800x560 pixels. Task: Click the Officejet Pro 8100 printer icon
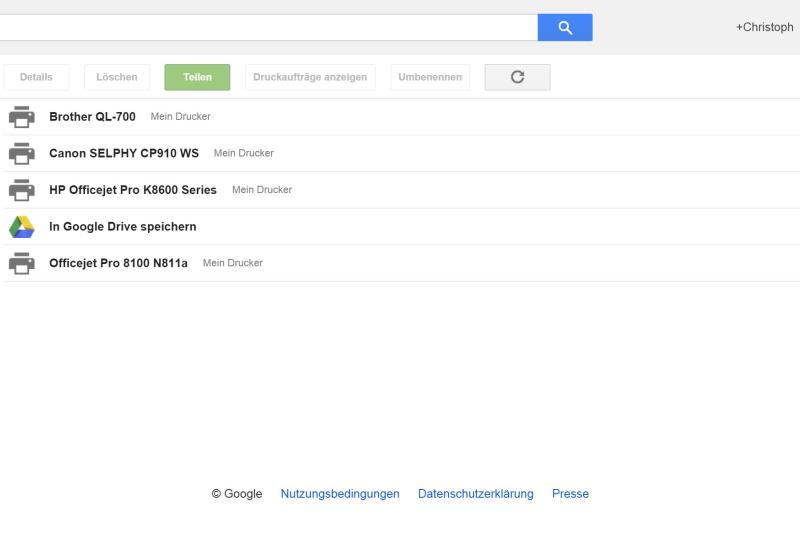(x=21, y=264)
